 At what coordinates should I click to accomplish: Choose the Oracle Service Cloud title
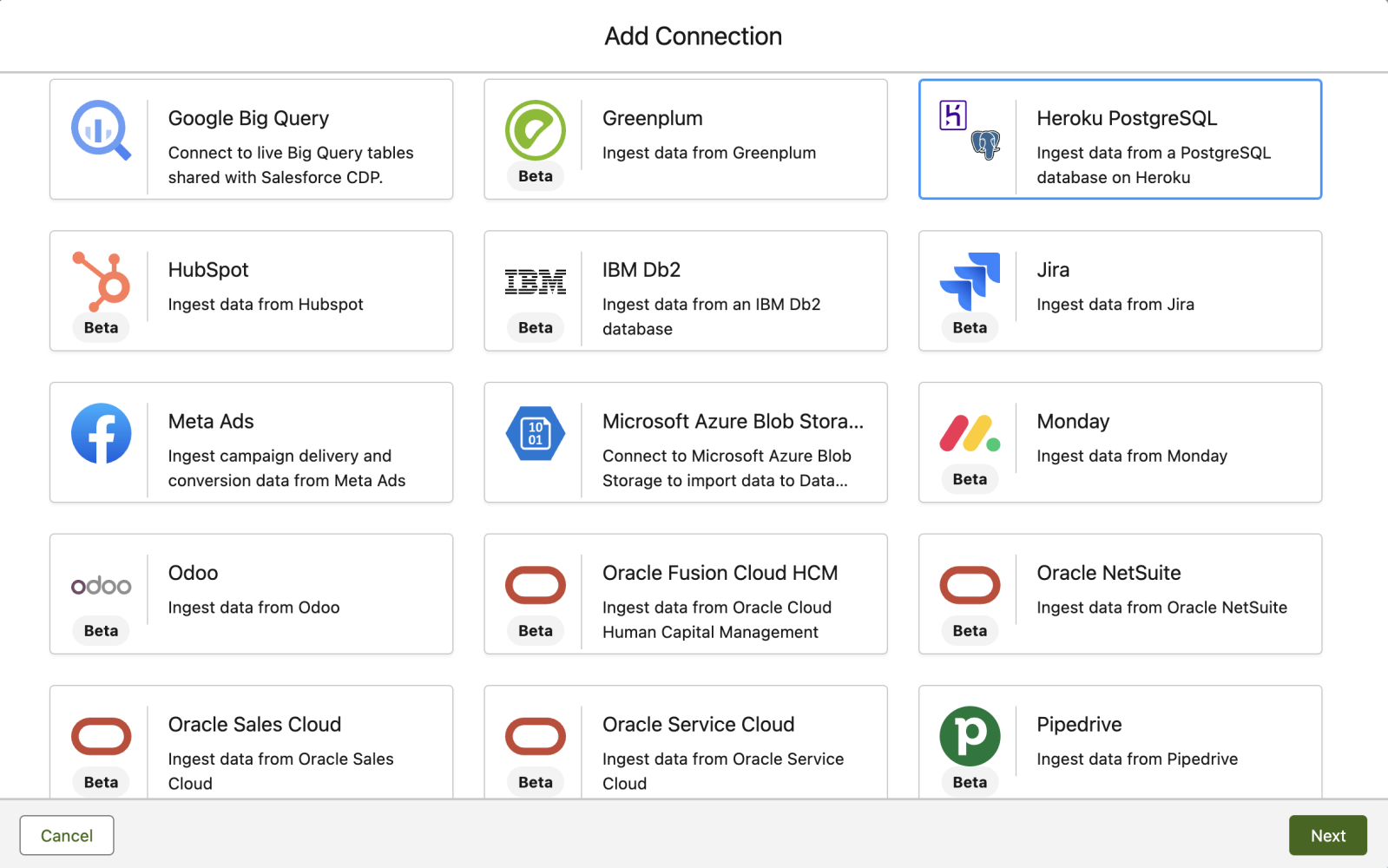click(x=699, y=724)
